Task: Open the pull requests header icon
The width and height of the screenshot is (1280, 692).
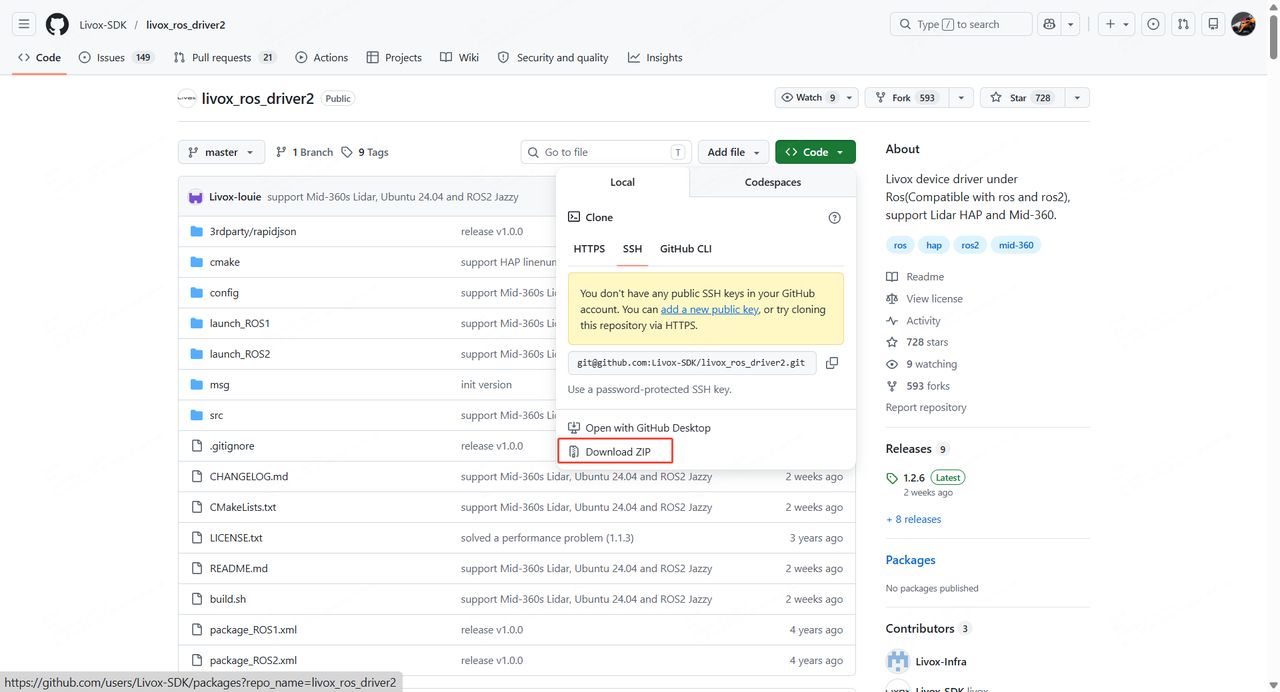Action: point(1183,24)
